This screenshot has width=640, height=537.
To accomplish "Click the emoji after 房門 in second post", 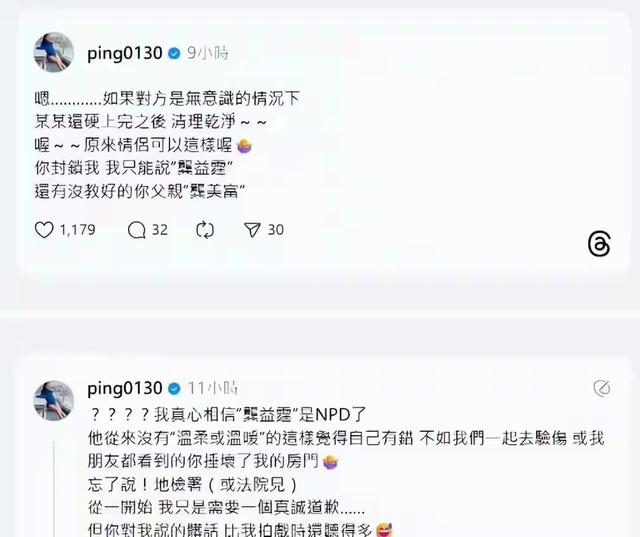I will tap(330, 462).
